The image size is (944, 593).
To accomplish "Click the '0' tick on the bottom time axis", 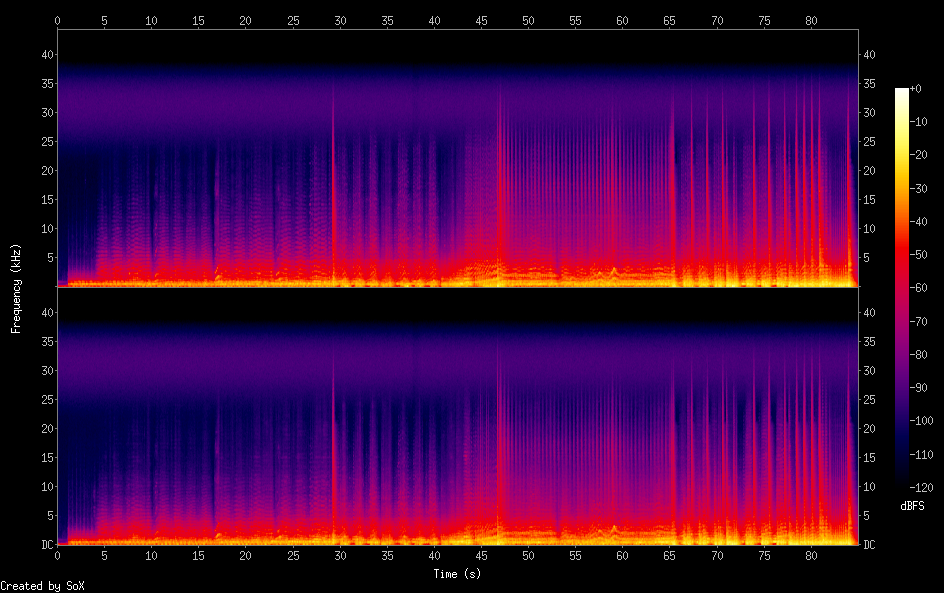I will pyautogui.click(x=58, y=556).
